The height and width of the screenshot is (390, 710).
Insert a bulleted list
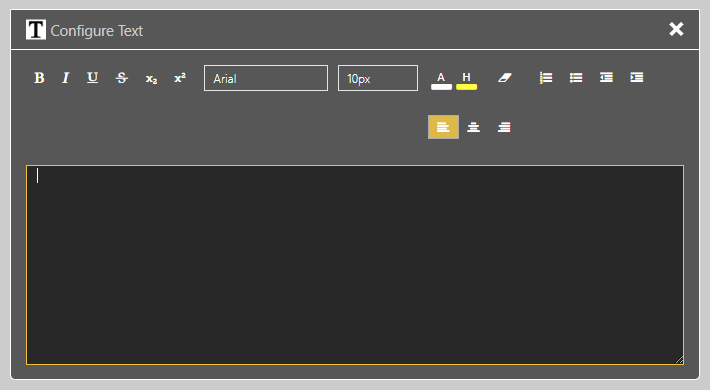(576, 78)
